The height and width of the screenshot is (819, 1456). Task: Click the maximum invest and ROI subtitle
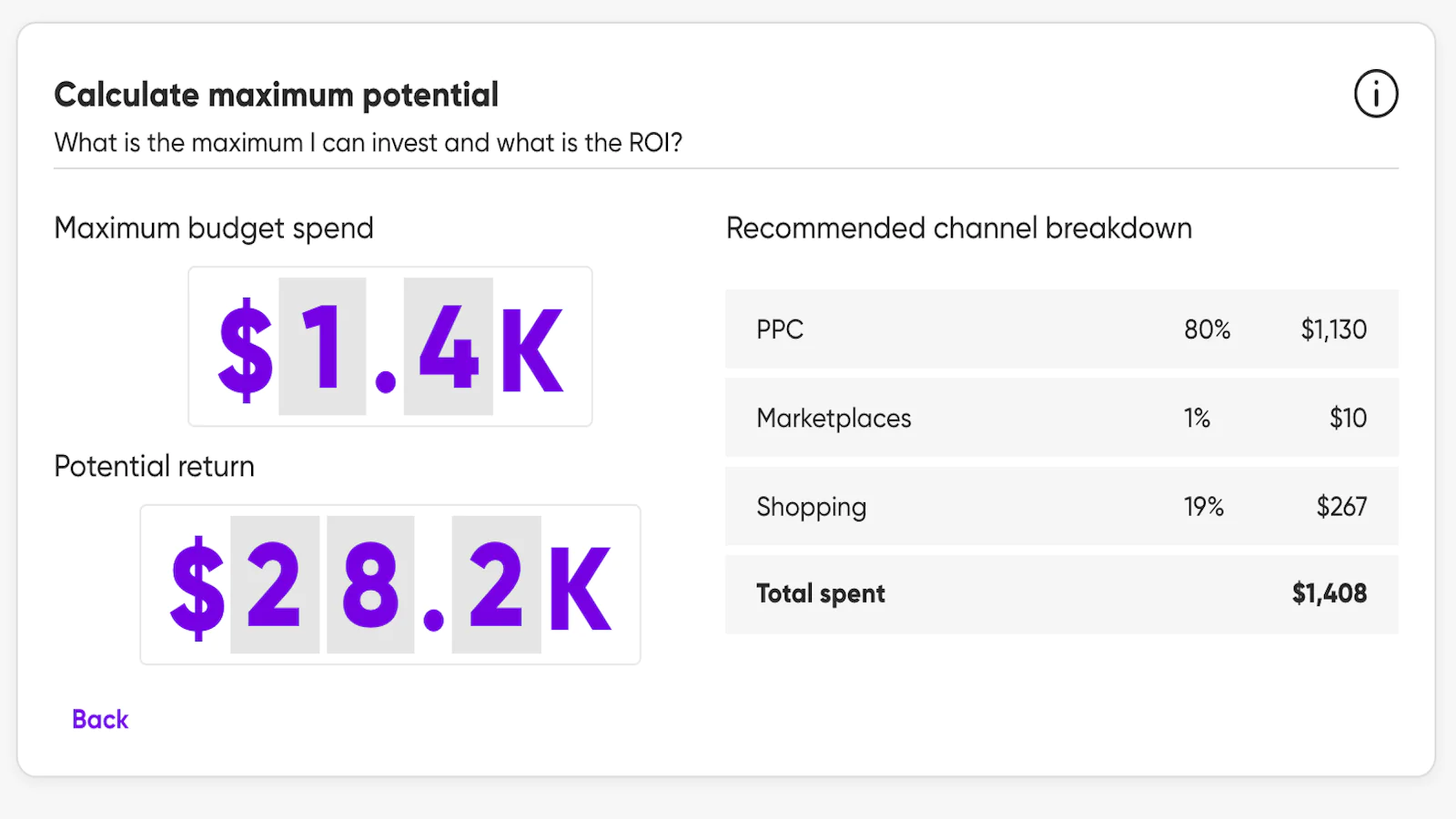point(369,143)
